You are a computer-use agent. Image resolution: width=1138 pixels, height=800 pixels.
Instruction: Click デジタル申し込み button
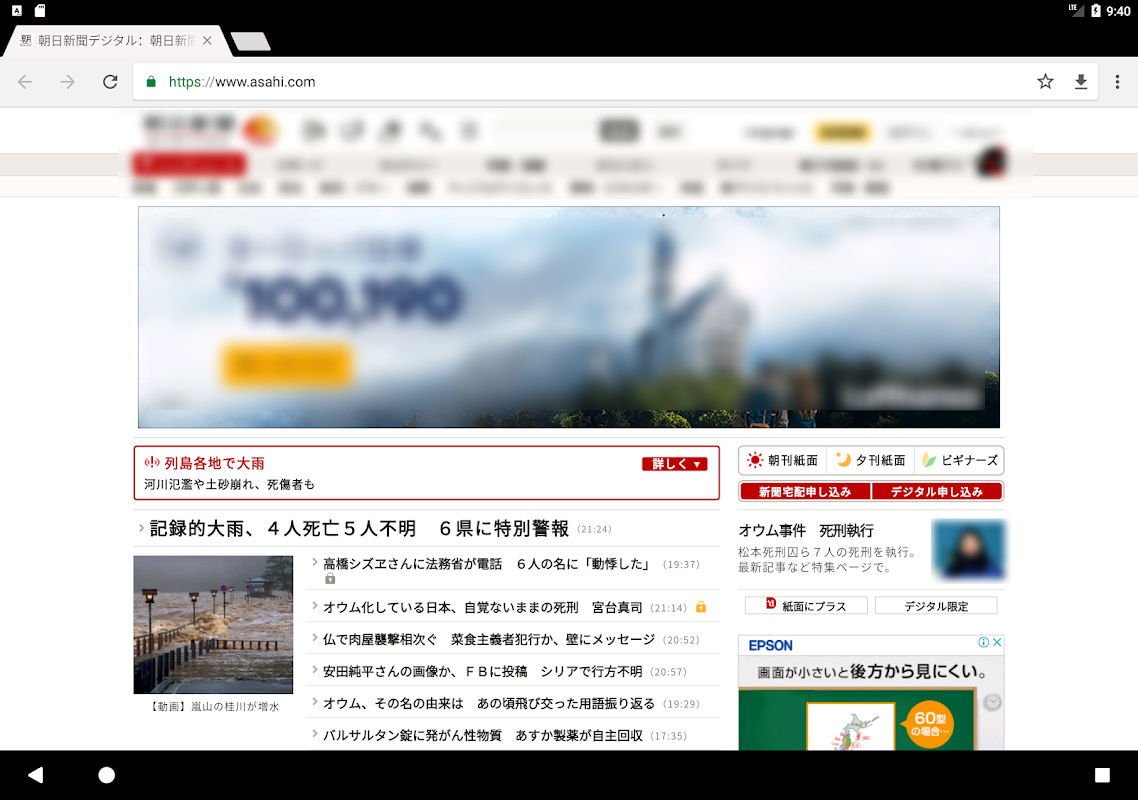pyautogui.click(x=937, y=491)
